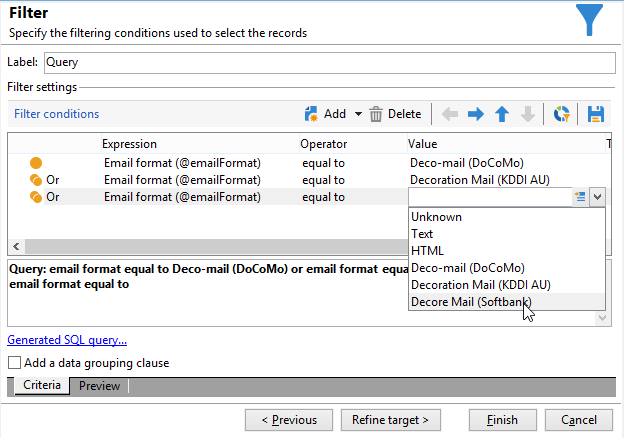The height and width of the screenshot is (438, 624).
Task: Open the Generated SQL query link
Action: (66, 340)
